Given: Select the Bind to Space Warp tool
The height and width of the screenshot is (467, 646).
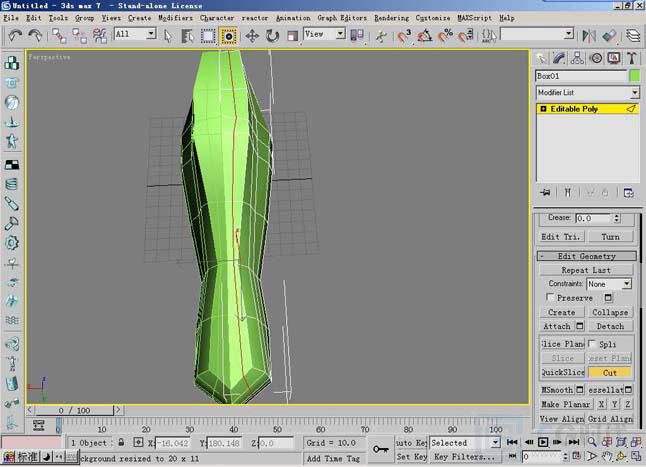Looking at the screenshot, I should [100, 36].
